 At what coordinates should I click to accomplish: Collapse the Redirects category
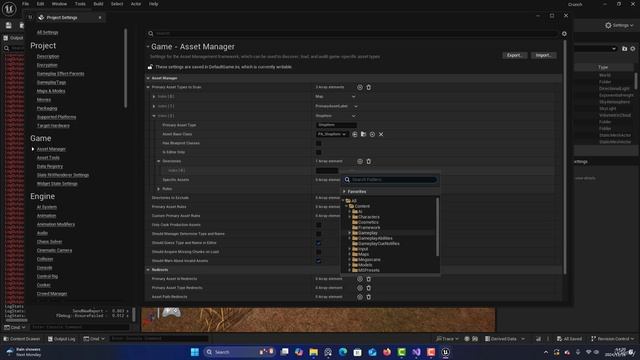pos(148,270)
